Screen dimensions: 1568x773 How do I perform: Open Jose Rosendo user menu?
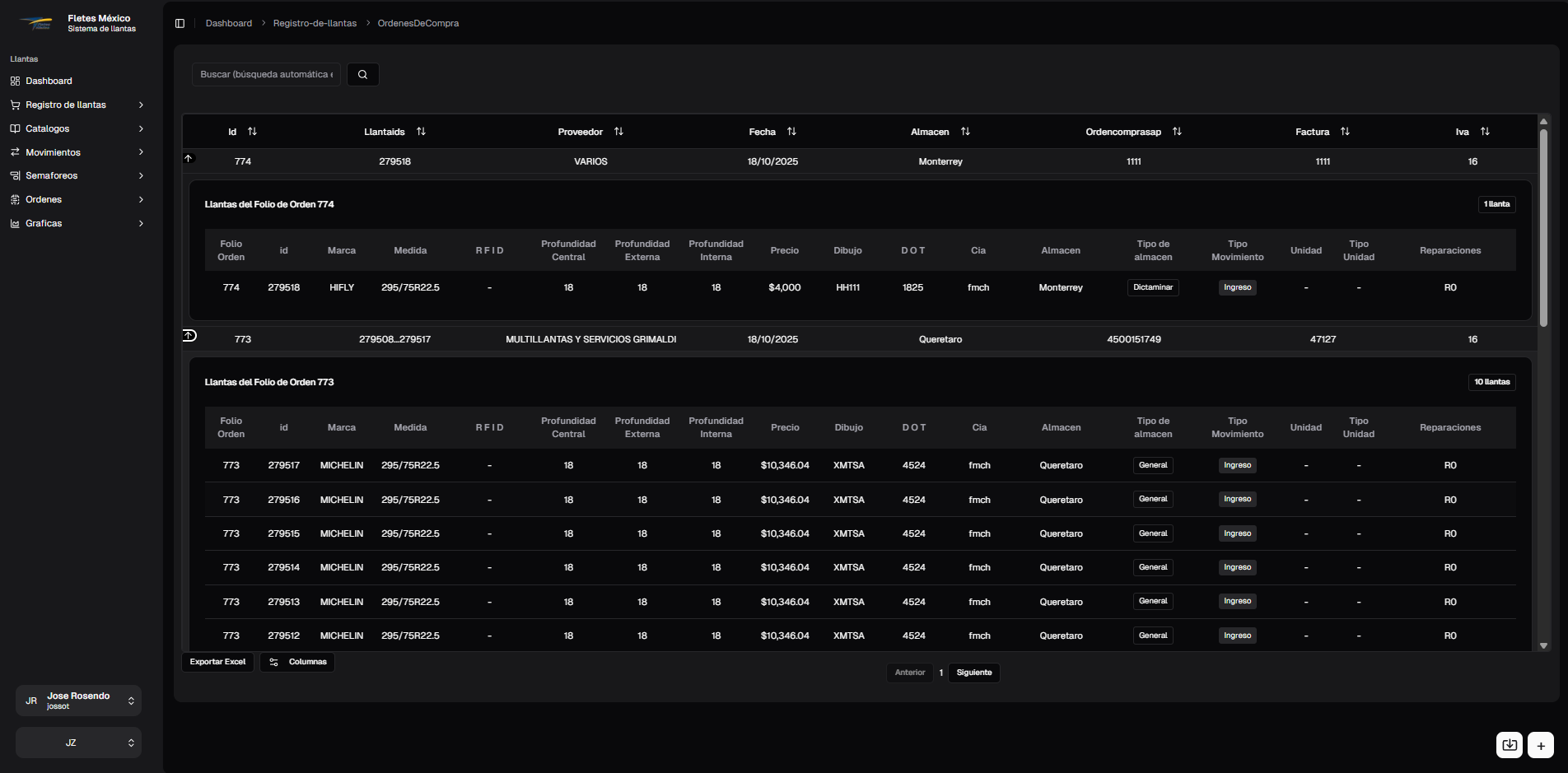click(x=78, y=701)
